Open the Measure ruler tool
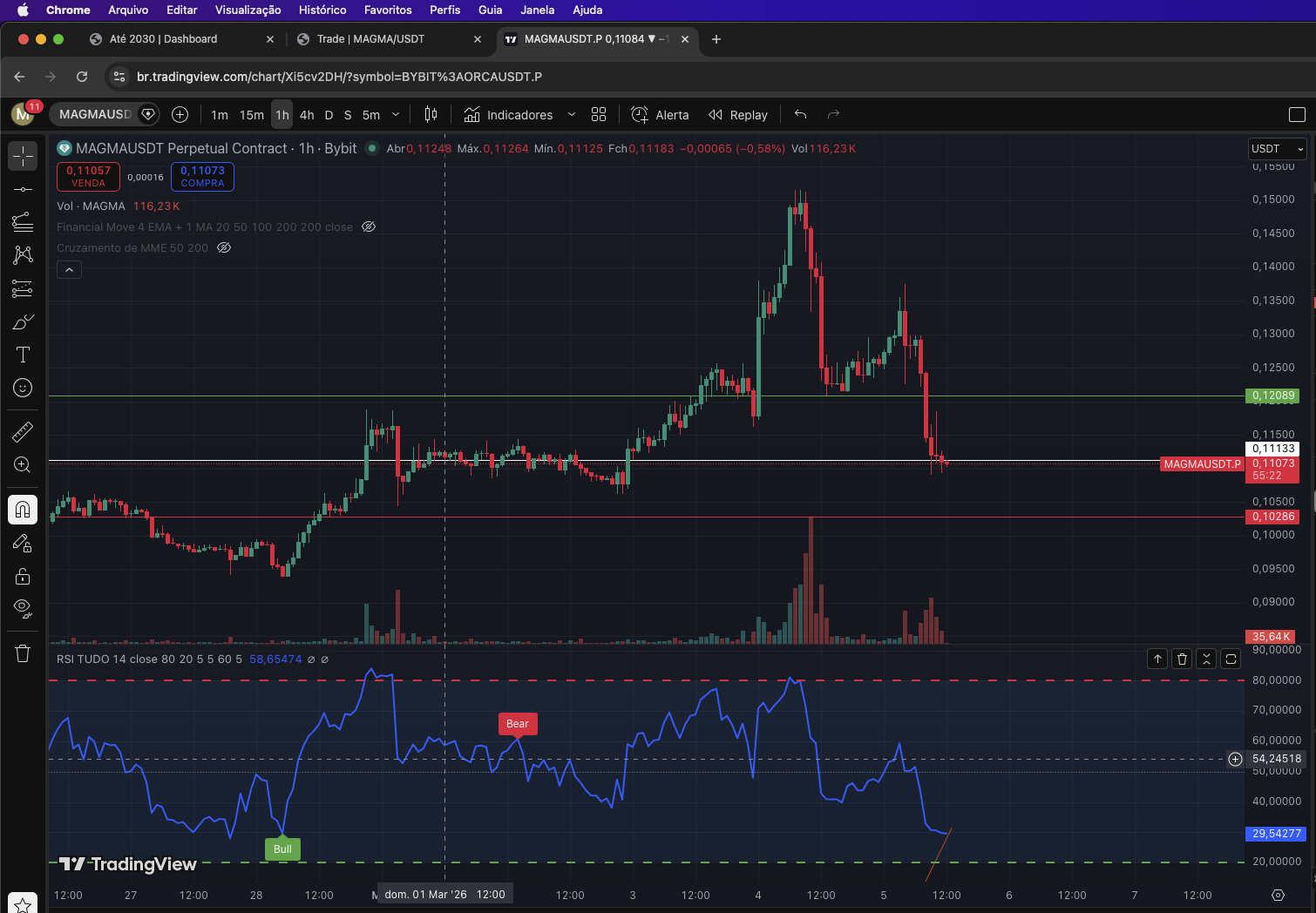This screenshot has width=1316, height=913. 23,431
